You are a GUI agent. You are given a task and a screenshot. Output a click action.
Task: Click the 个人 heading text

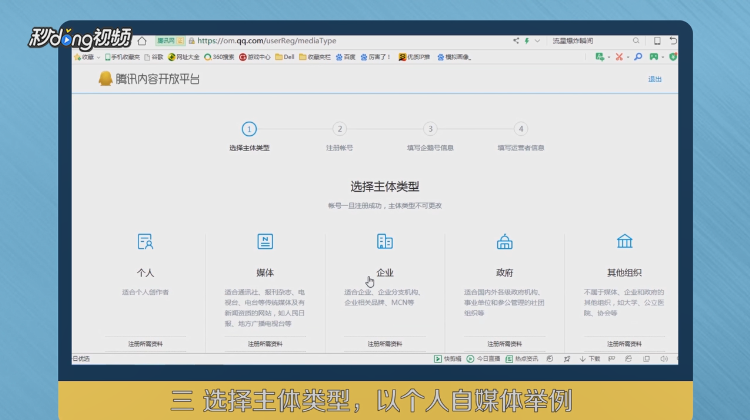click(x=145, y=273)
